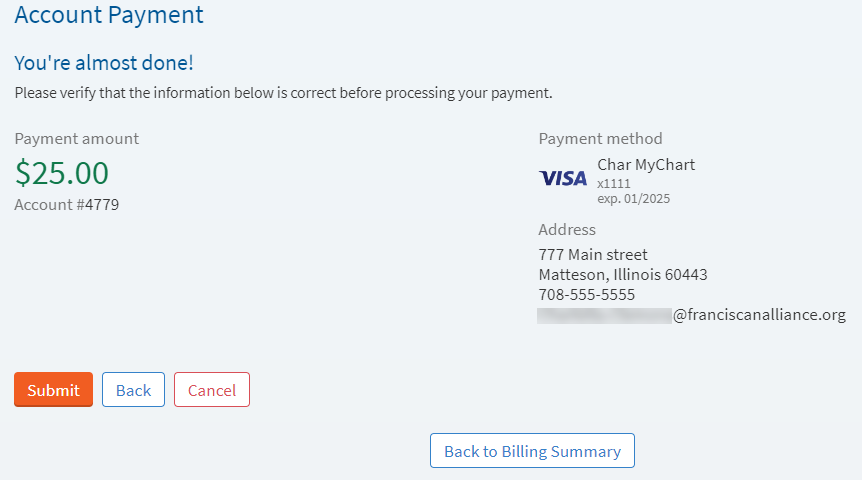Select the Account Payment heading
862x480 pixels.
click(x=109, y=15)
